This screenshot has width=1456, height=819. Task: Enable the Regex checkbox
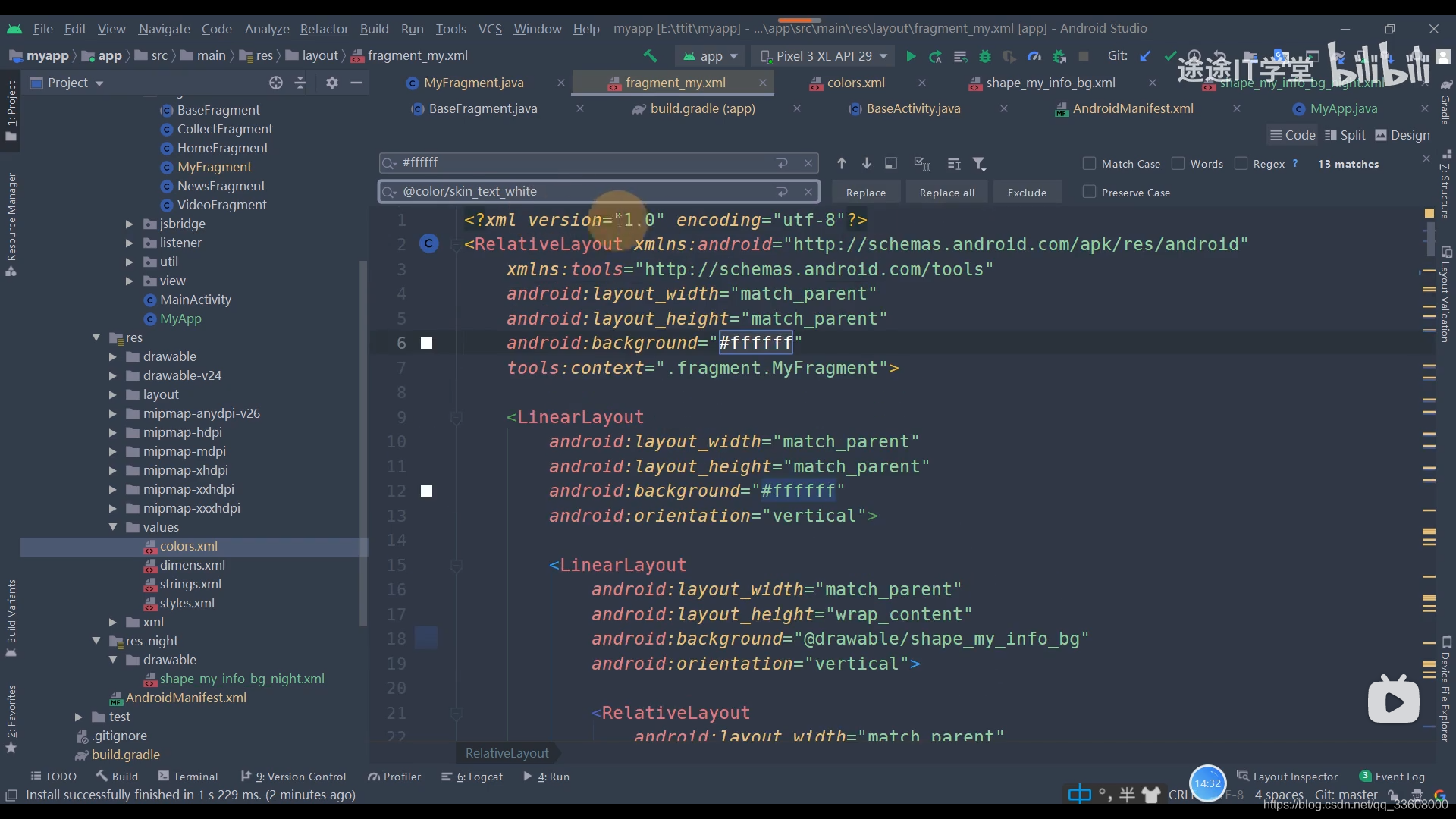point(1241,164)
